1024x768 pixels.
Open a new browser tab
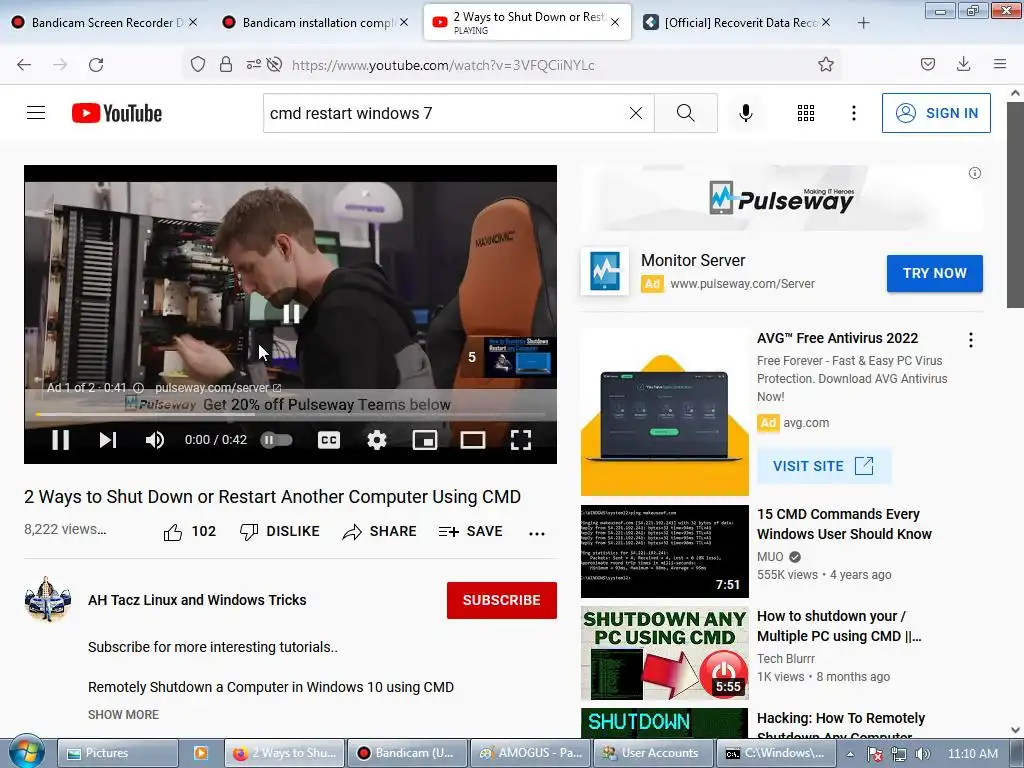click(863, 23)
